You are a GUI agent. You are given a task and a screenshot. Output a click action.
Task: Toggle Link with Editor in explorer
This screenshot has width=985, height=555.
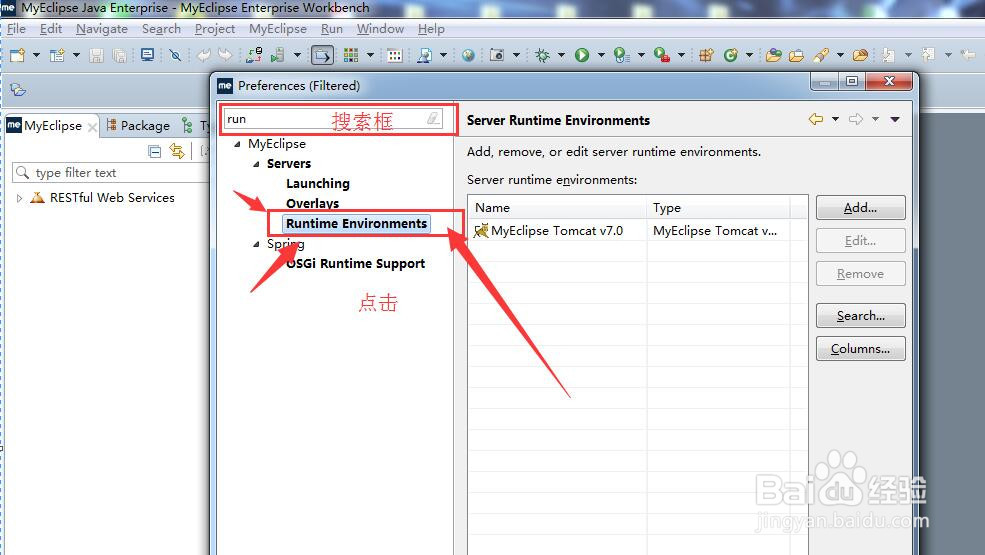tap(177, 151)
